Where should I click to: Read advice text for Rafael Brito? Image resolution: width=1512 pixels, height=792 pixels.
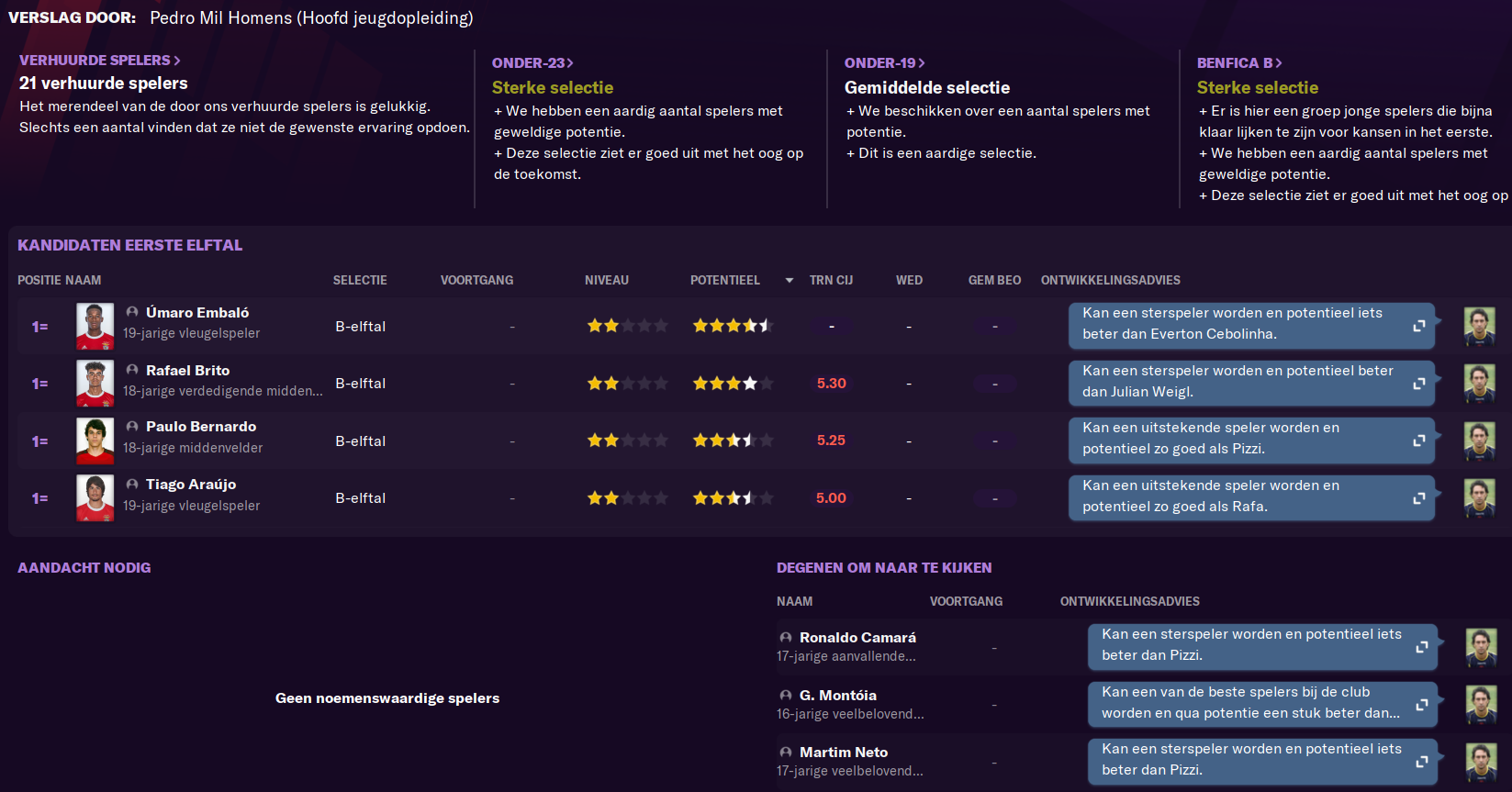(1238, 381)
